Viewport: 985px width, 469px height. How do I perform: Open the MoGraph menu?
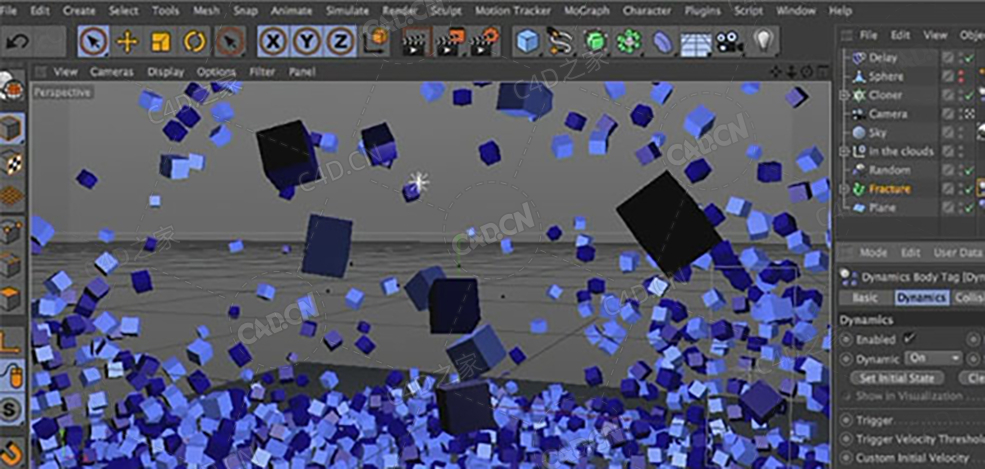586,11
